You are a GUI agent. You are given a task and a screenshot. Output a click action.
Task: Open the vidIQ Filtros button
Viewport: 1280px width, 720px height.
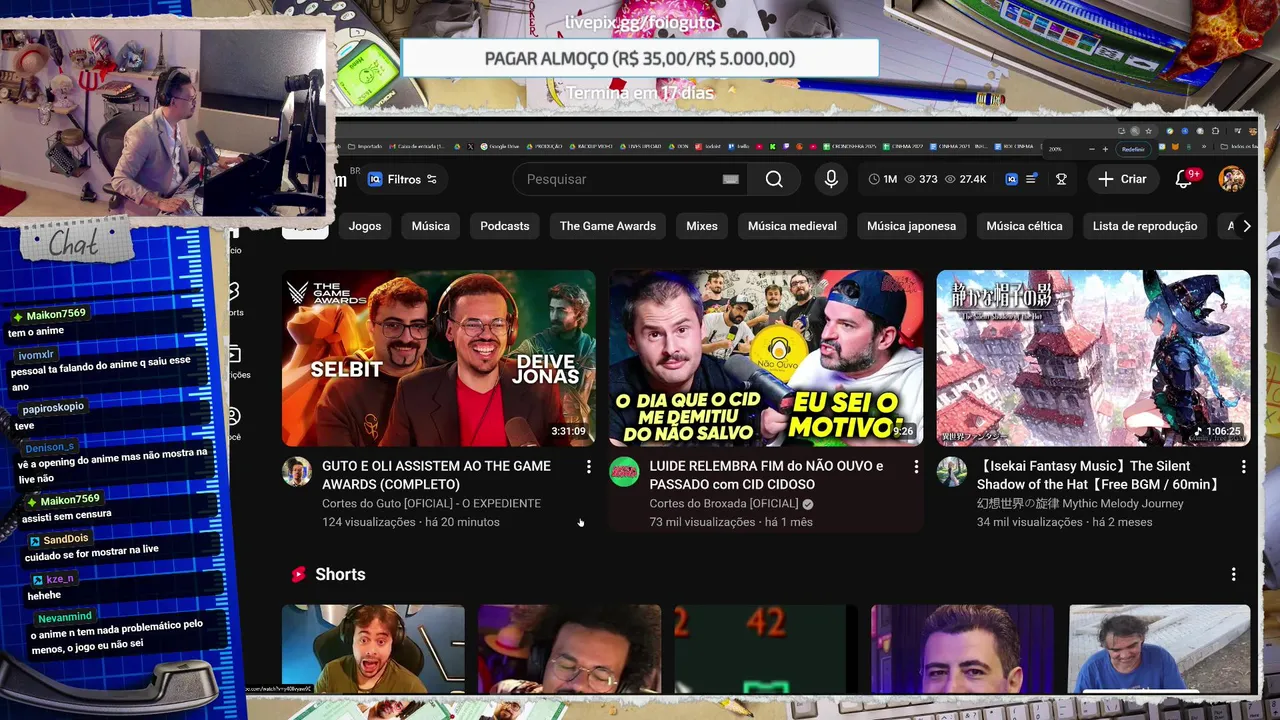coord(403,179)
